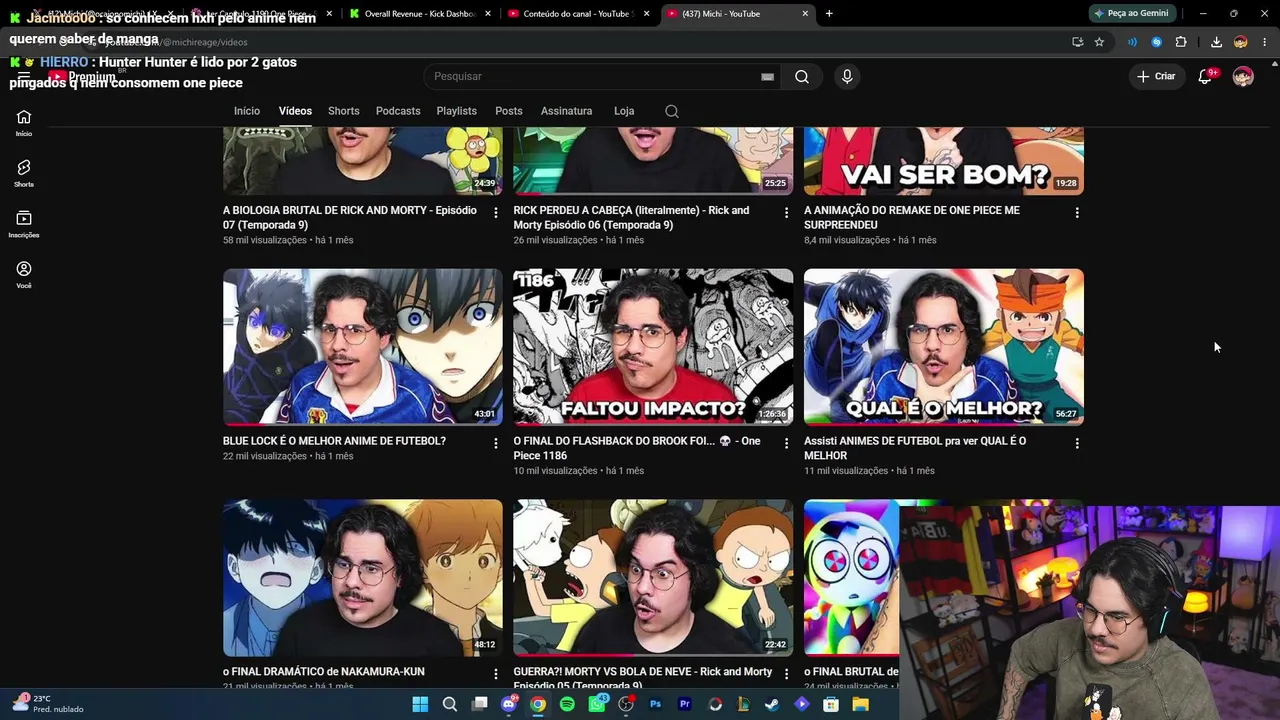This screenshot has height=720, width=1280.
Task: Play the VAI SER BOM thumbnail video
Action: (944, 161)
